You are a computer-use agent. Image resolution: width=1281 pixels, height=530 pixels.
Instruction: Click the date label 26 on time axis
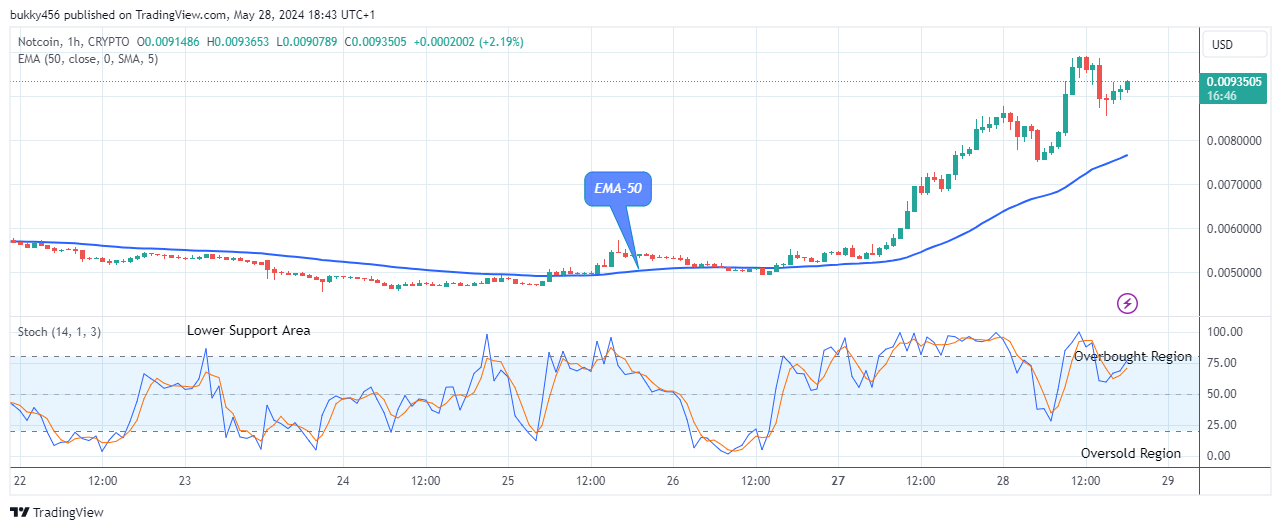(673, 481)
